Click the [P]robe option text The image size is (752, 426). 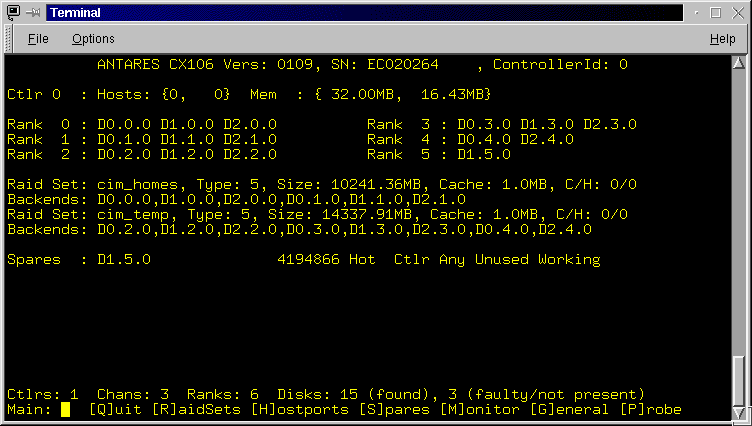pos(650,410)
